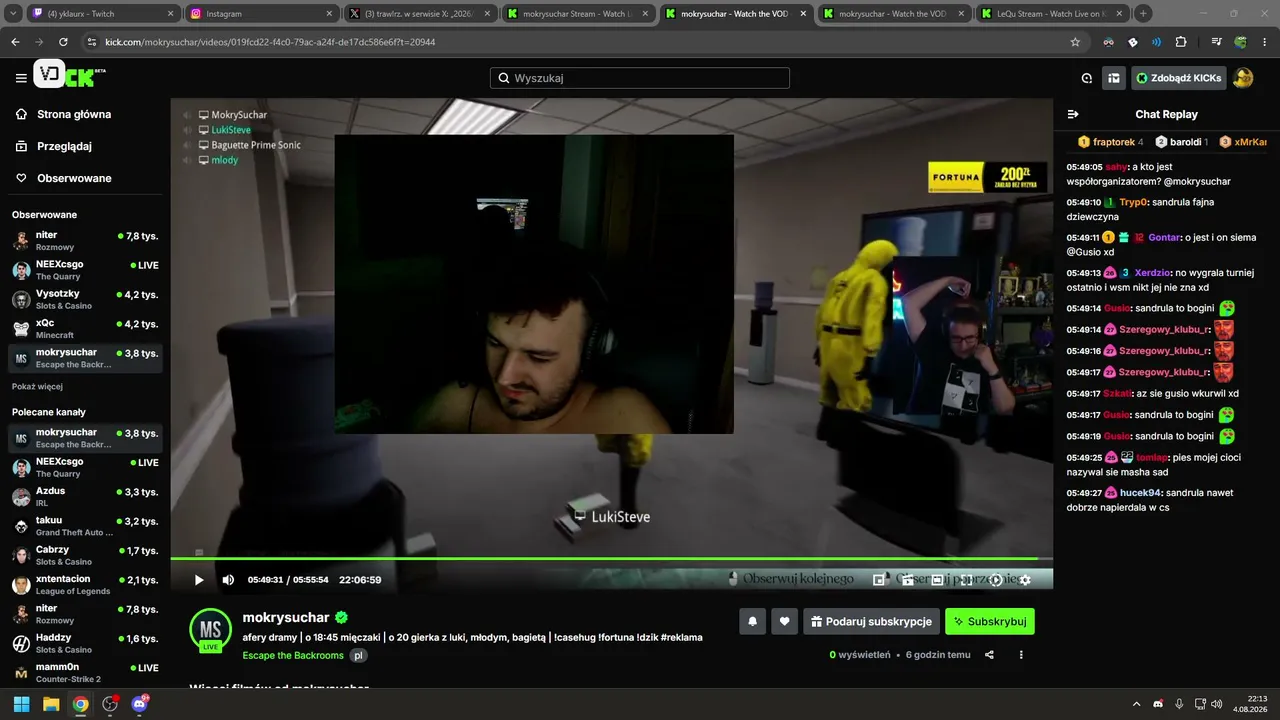Show hidden system tray icons
1280x720 pixels.
1137,704
